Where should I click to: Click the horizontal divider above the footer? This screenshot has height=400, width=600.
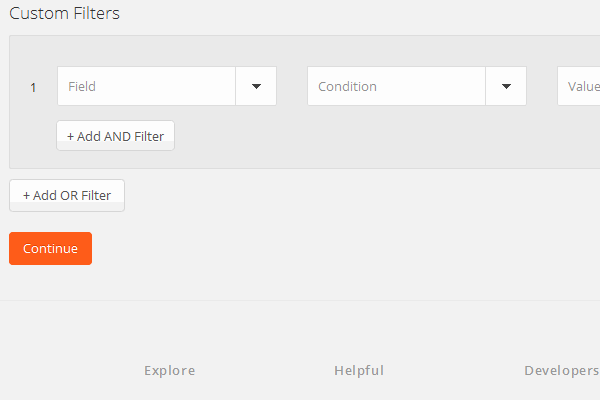coord(300,300)
